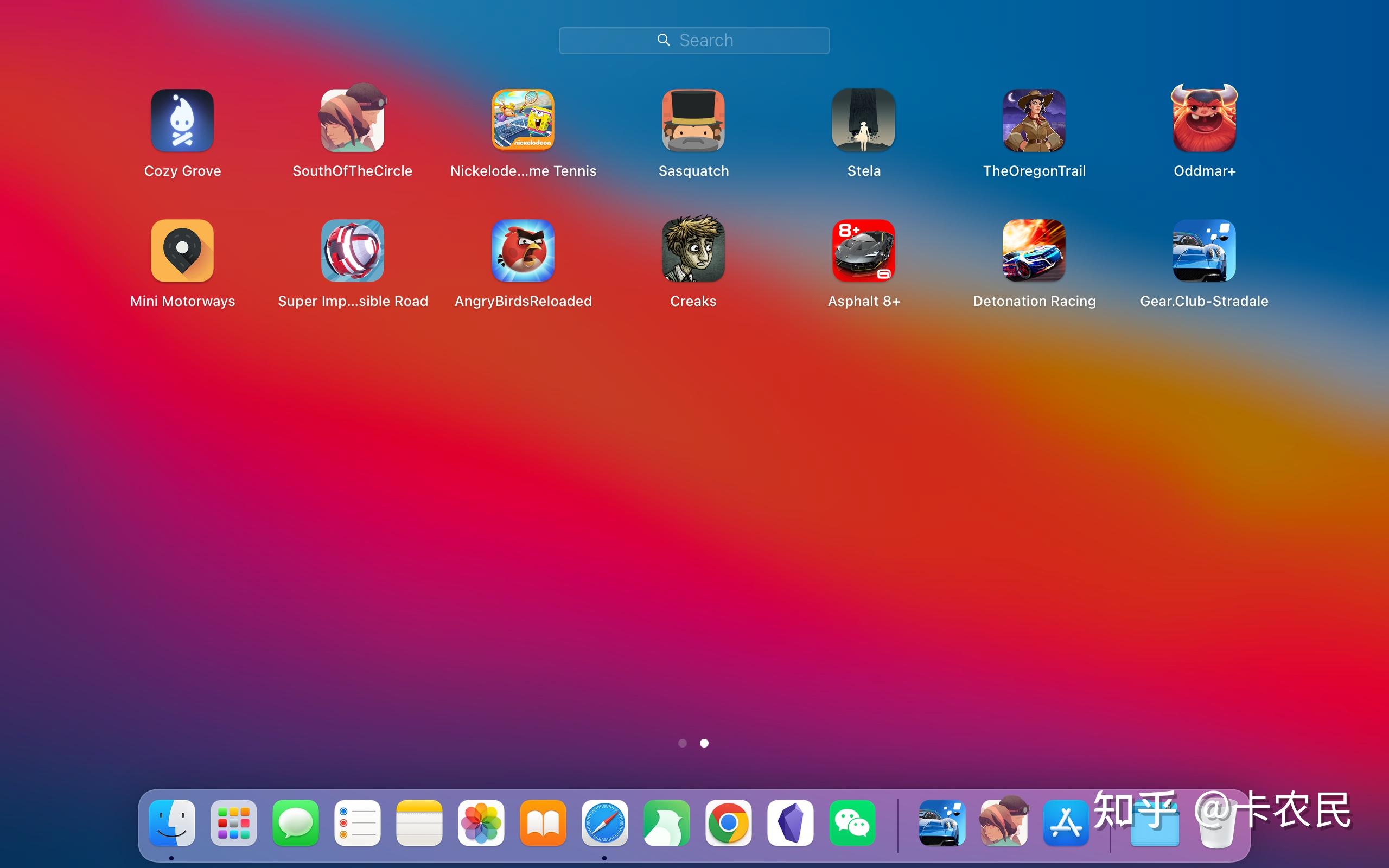The image size is (1389, 868).
Task: Open TheOregonTrail game
Action: pyautogui.click(x=1034, y=120)
